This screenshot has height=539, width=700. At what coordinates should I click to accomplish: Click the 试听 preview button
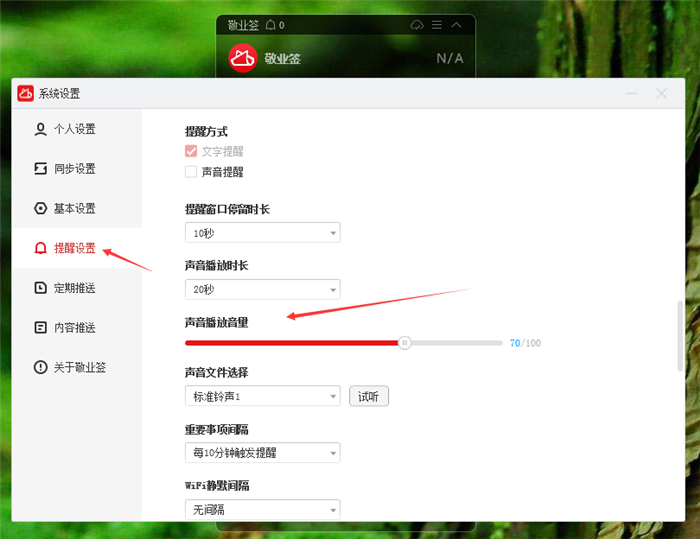coord(369,396)
